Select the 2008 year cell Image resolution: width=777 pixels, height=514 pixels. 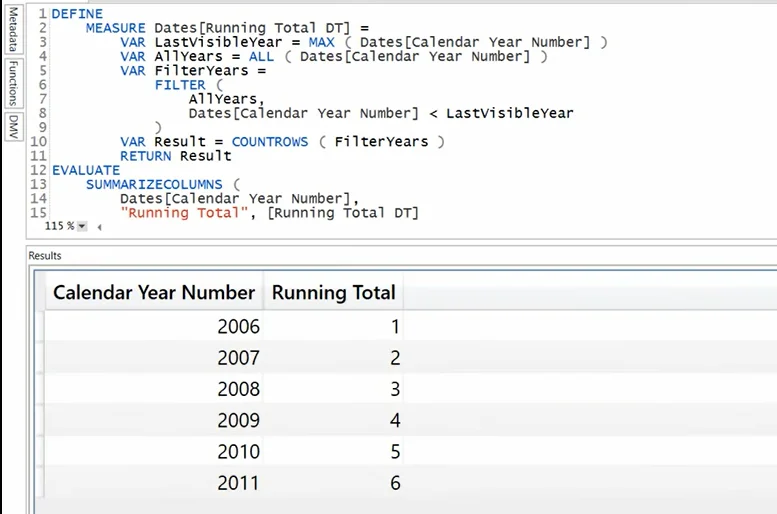[154, 389]
